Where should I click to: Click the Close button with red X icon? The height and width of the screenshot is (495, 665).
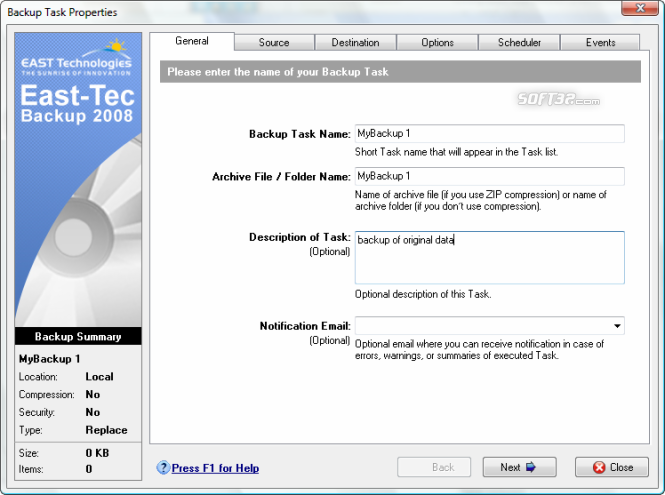click(612, 467)
